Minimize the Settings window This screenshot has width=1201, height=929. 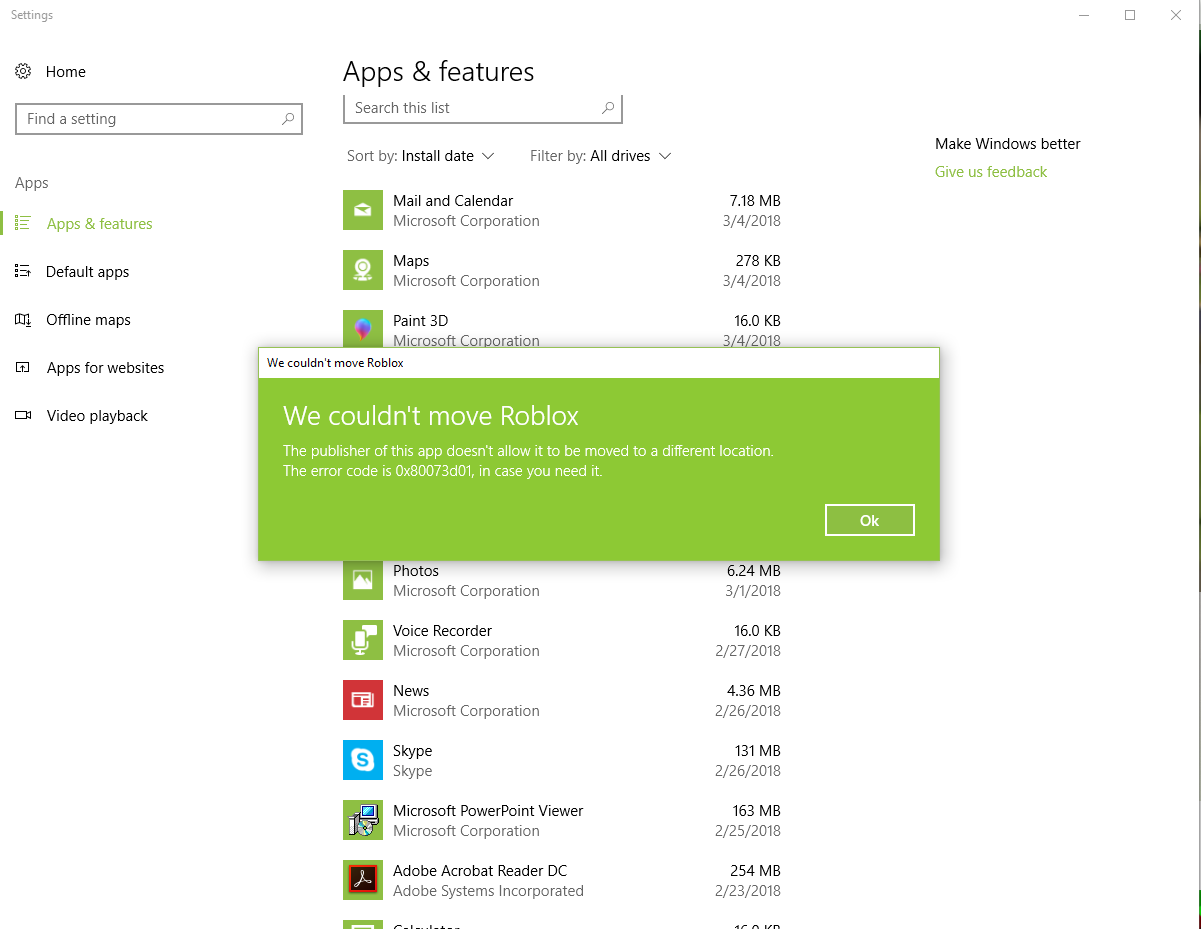pos(1085,15)
